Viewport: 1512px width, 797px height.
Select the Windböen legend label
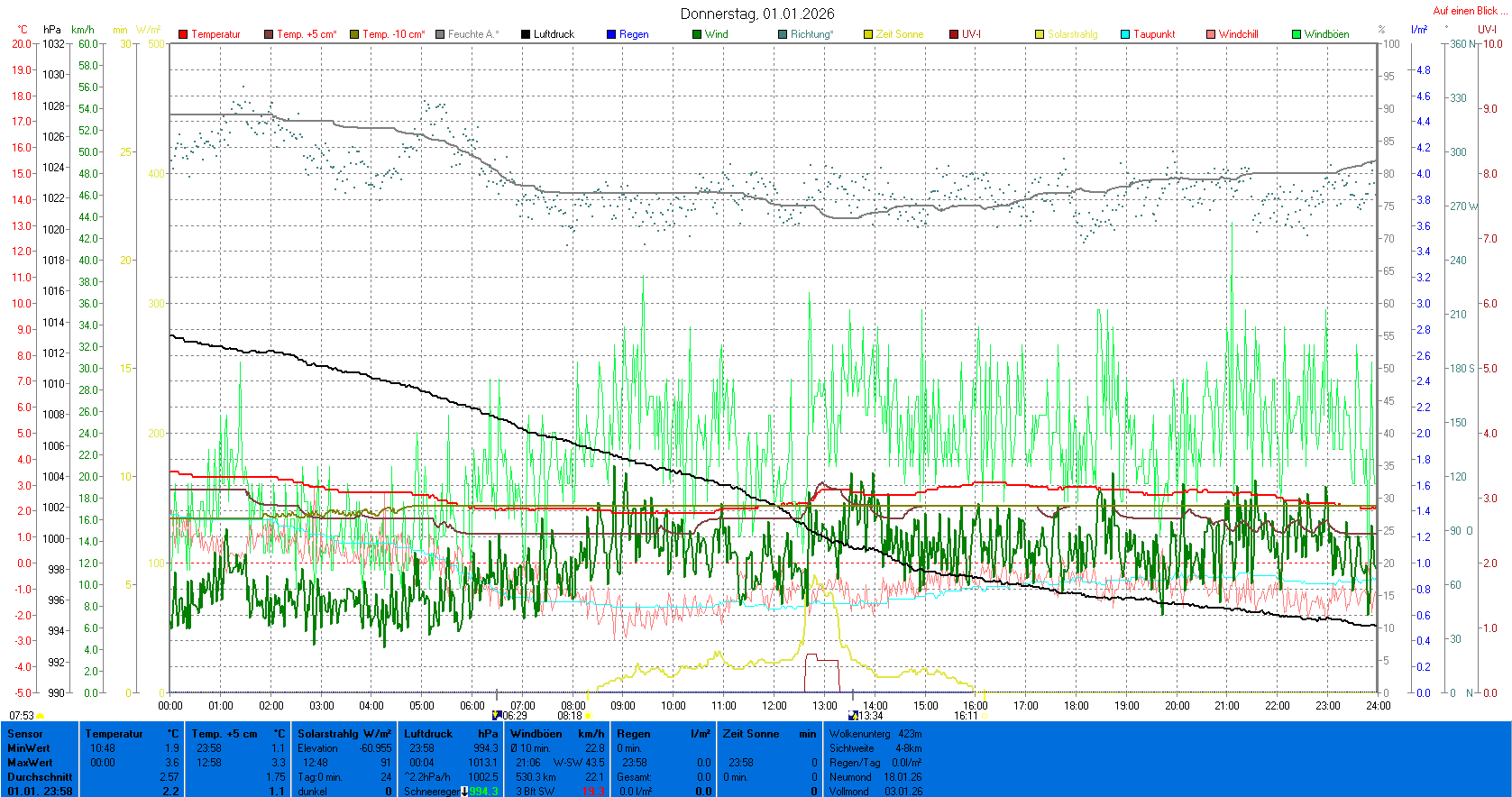1326,34
